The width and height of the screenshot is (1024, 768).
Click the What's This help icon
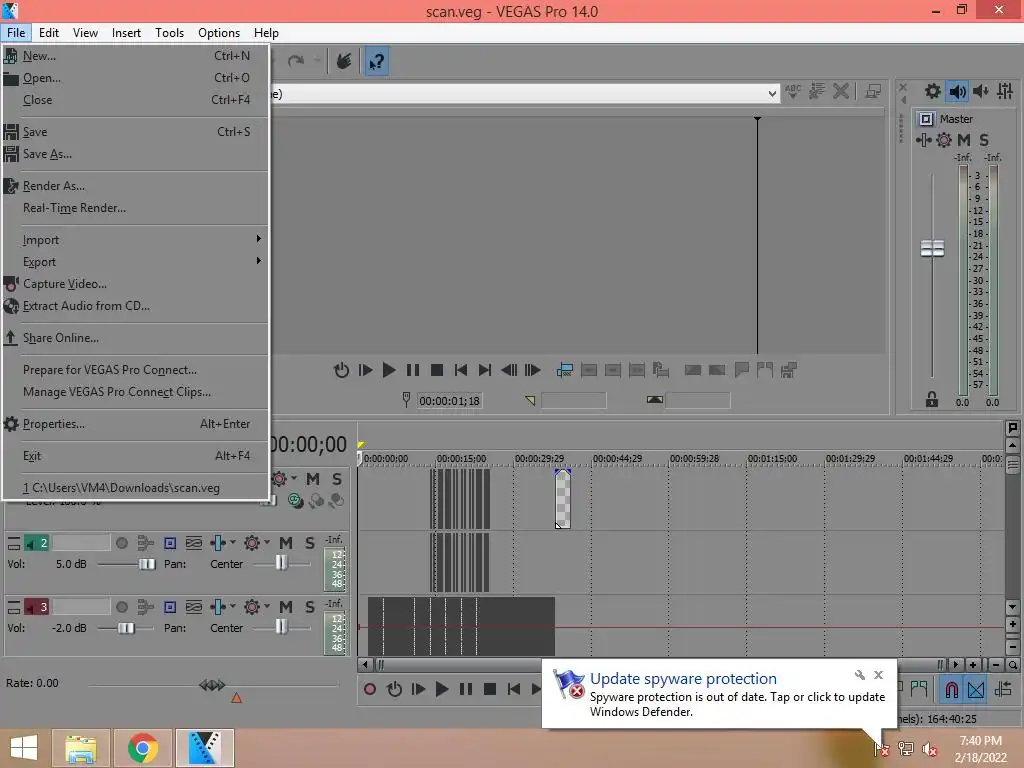(376, 62)
